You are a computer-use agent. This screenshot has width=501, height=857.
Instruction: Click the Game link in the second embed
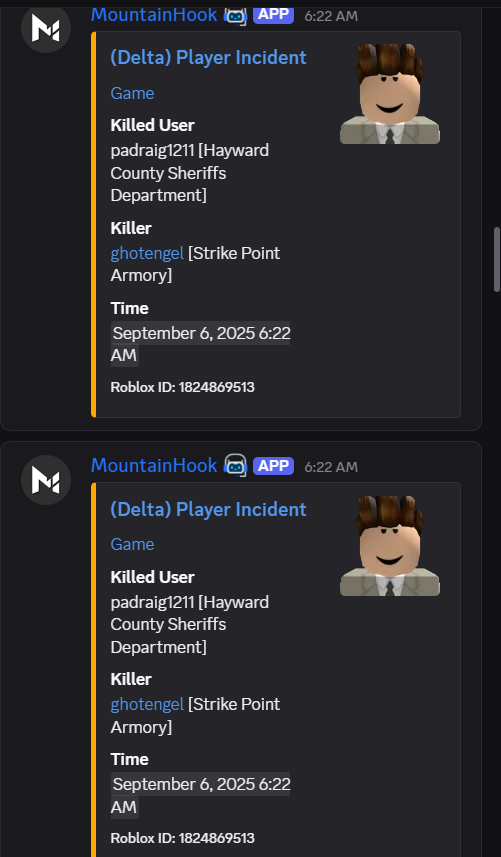(x=132, y=544)
